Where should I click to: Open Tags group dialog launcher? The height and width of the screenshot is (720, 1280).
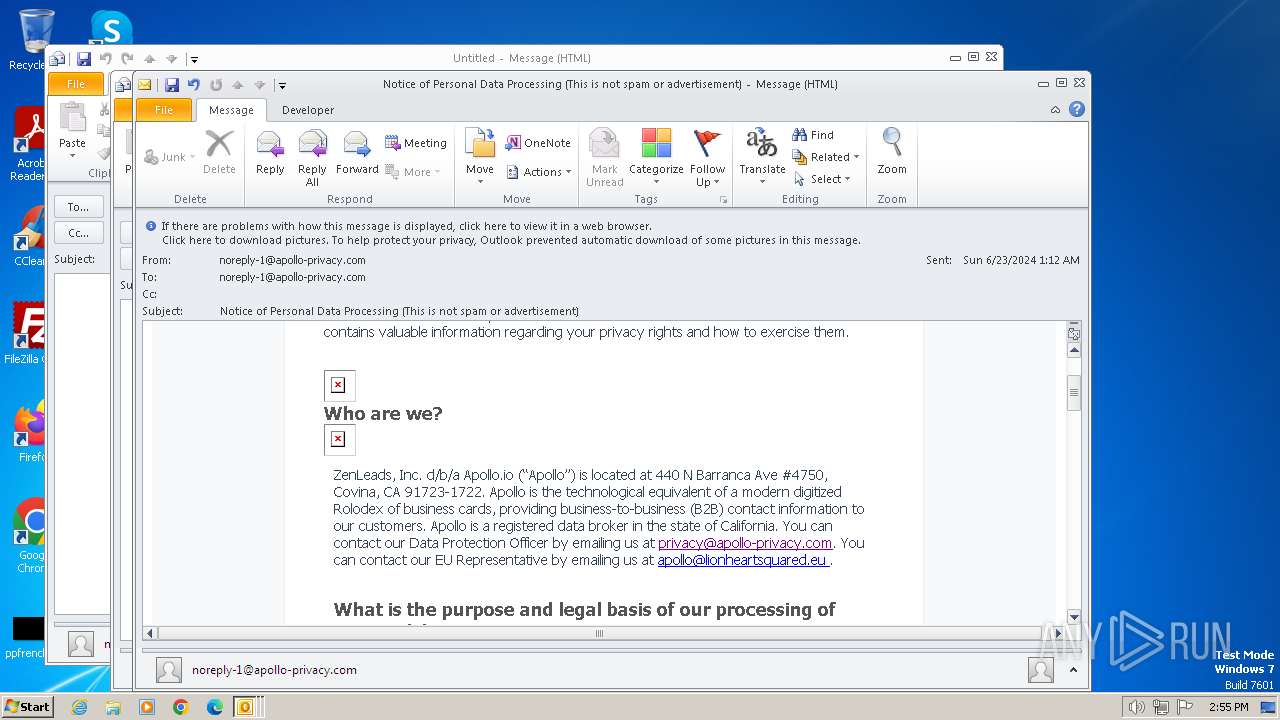723,200
